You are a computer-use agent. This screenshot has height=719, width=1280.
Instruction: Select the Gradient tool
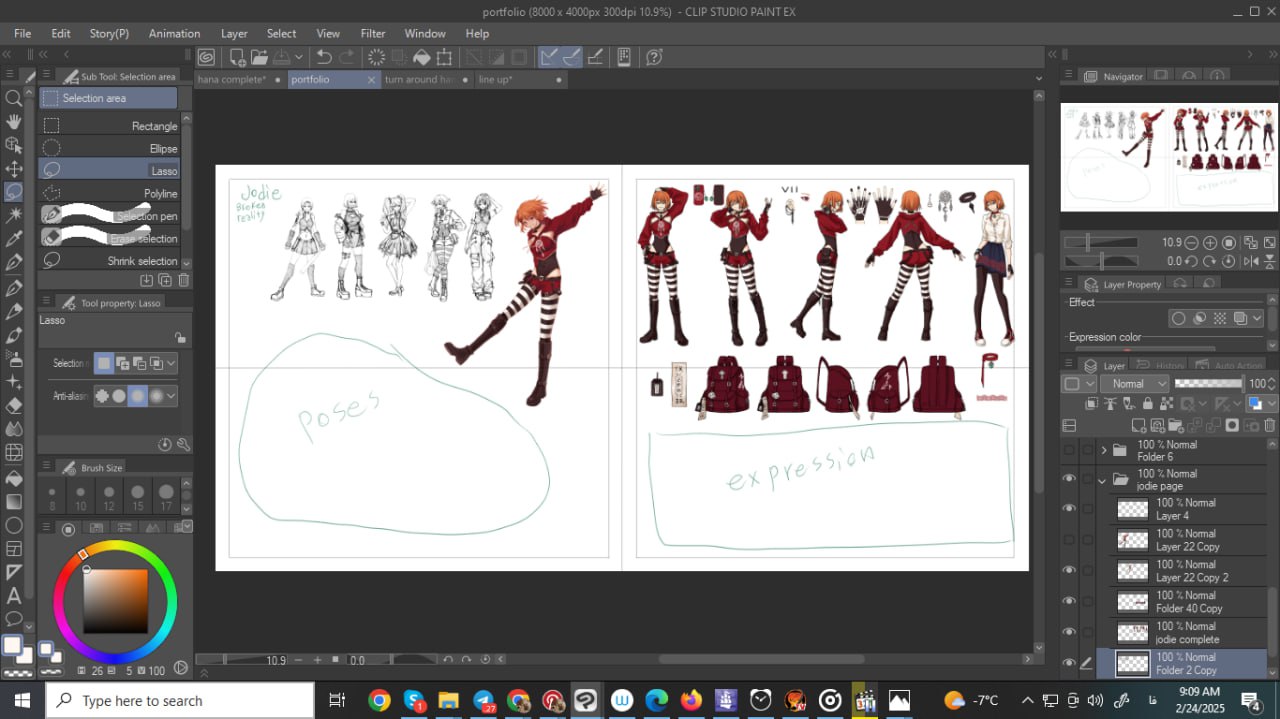tap(14, 501)
